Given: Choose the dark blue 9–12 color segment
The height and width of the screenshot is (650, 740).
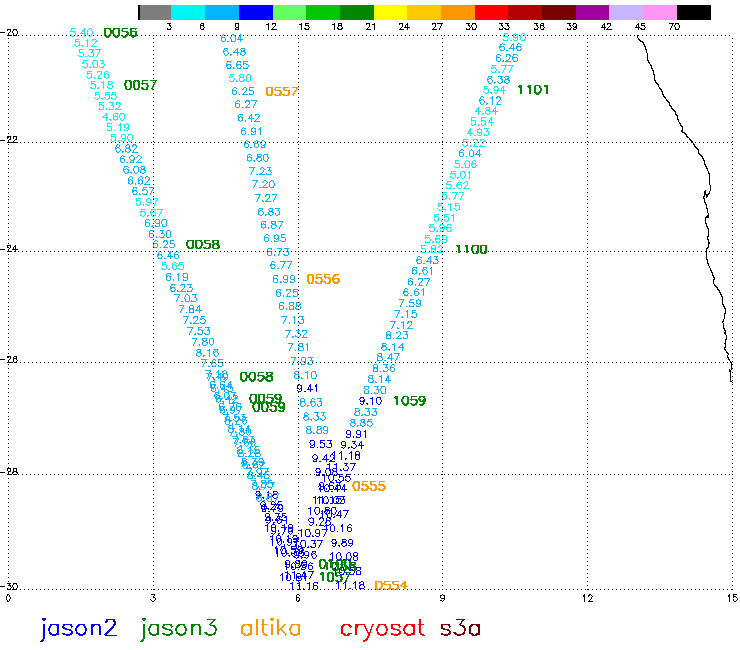Looking at the screenshot, I should coord(256,12).
